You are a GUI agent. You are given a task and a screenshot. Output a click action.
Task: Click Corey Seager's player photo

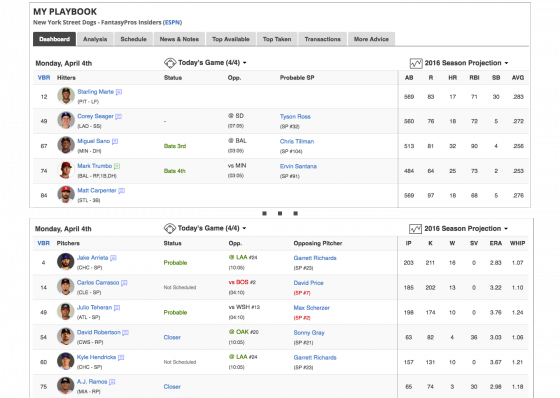(66, 120)
